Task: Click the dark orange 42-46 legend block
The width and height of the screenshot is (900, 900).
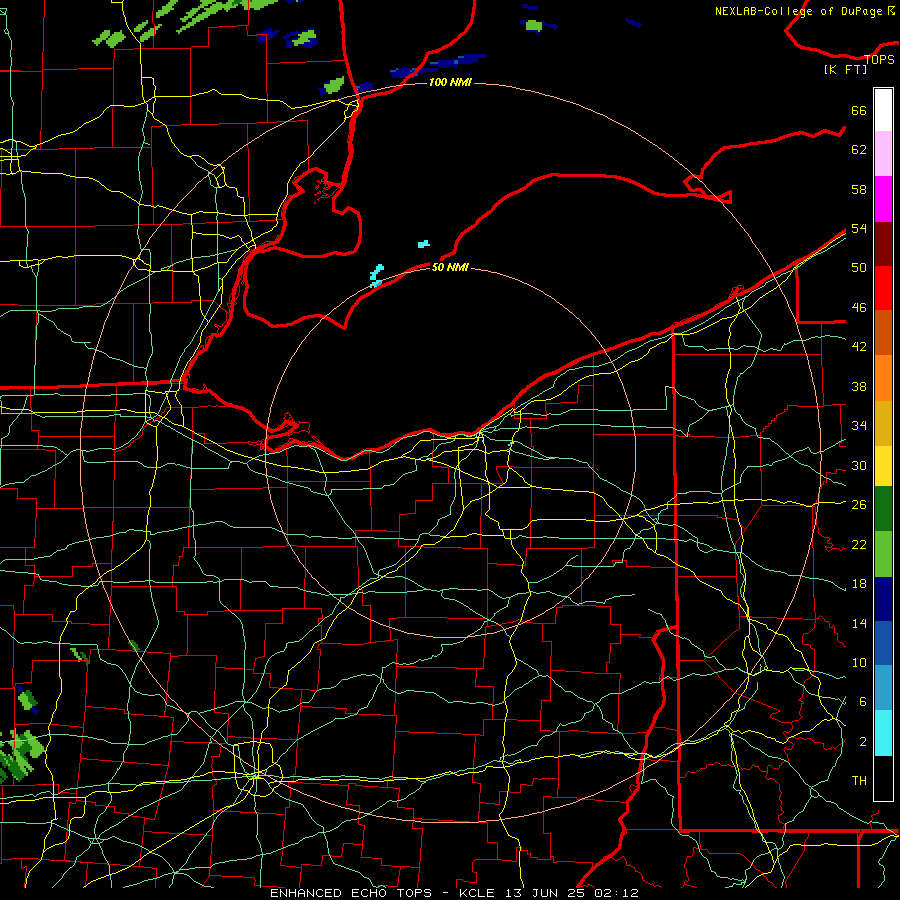Action: (x=883, y=332)
